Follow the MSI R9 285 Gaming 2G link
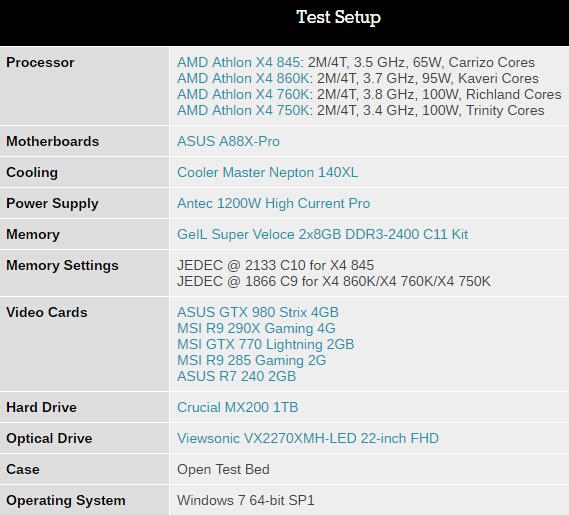The height and width of the screenshot is (515, 569). pyautogui.click(x=251, y=360)
